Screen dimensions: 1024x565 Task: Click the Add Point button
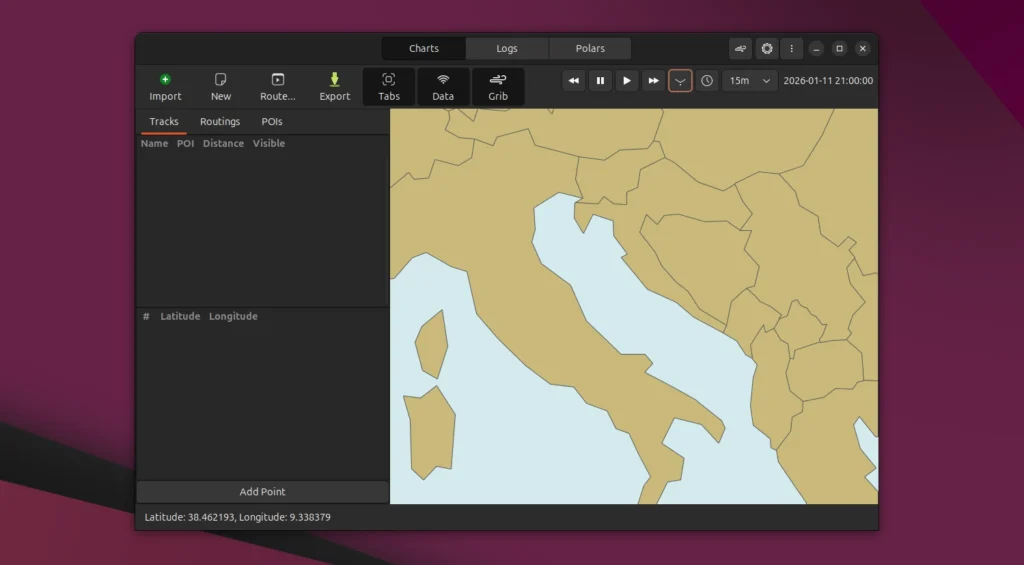[x=262, y=492]
